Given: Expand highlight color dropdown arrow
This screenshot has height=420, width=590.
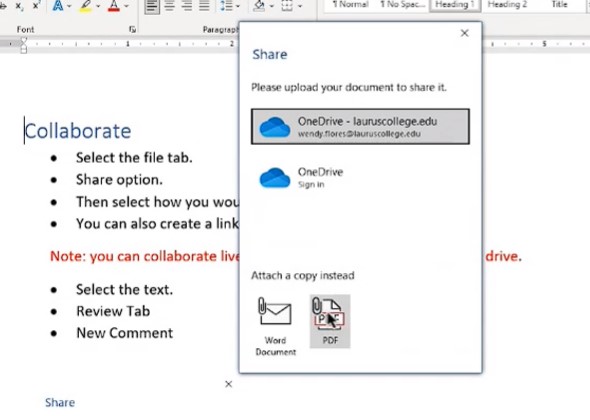Looking at the screenshot, I should (98, 6).
